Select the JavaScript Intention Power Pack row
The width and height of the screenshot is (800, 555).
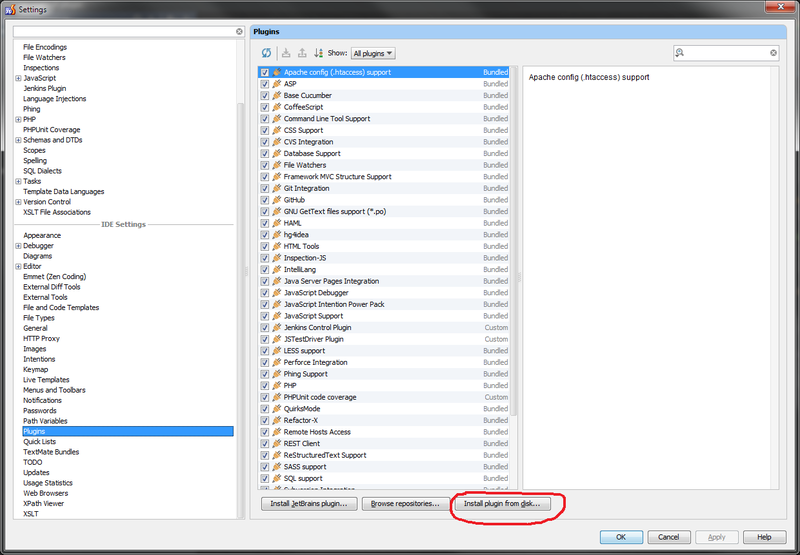click(x=385, y=304)
